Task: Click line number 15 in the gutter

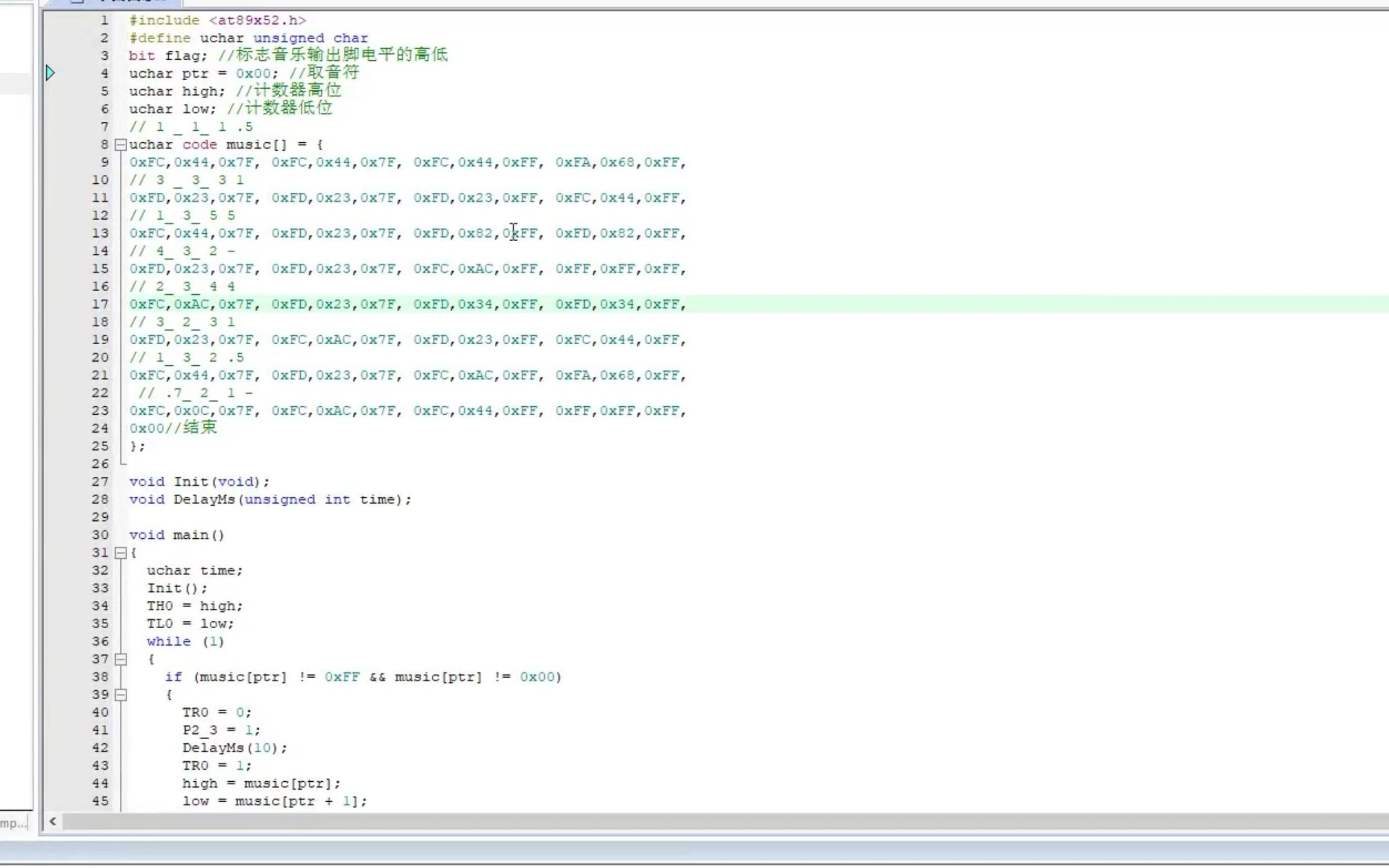Action: [100, 269]
